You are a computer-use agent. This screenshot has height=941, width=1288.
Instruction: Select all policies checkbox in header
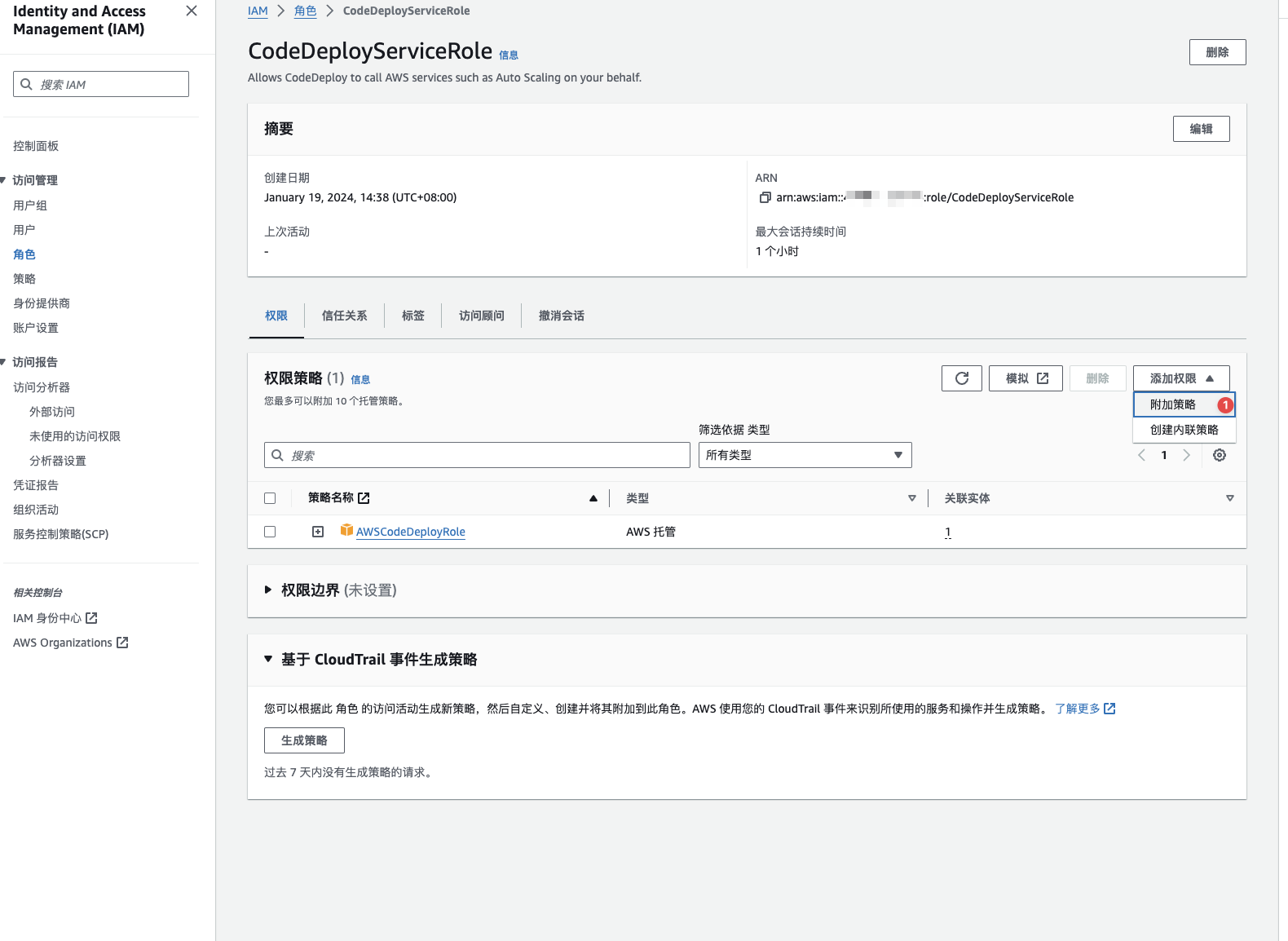click(270, 498)
